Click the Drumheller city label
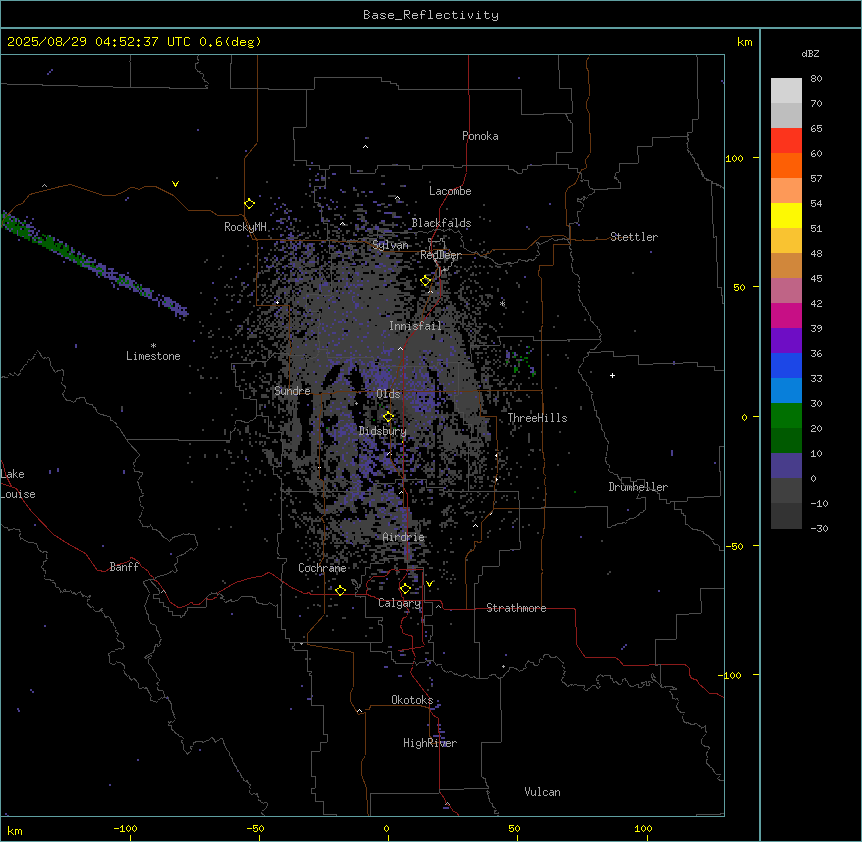 pos(638,487)
